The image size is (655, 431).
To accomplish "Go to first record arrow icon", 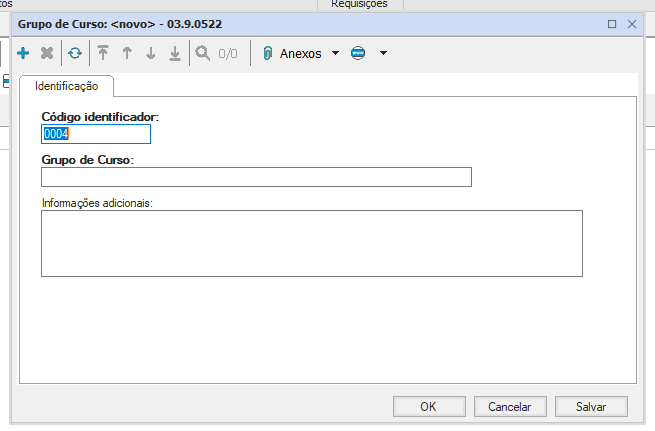I will pyautogui.click(x=103, y=54).
